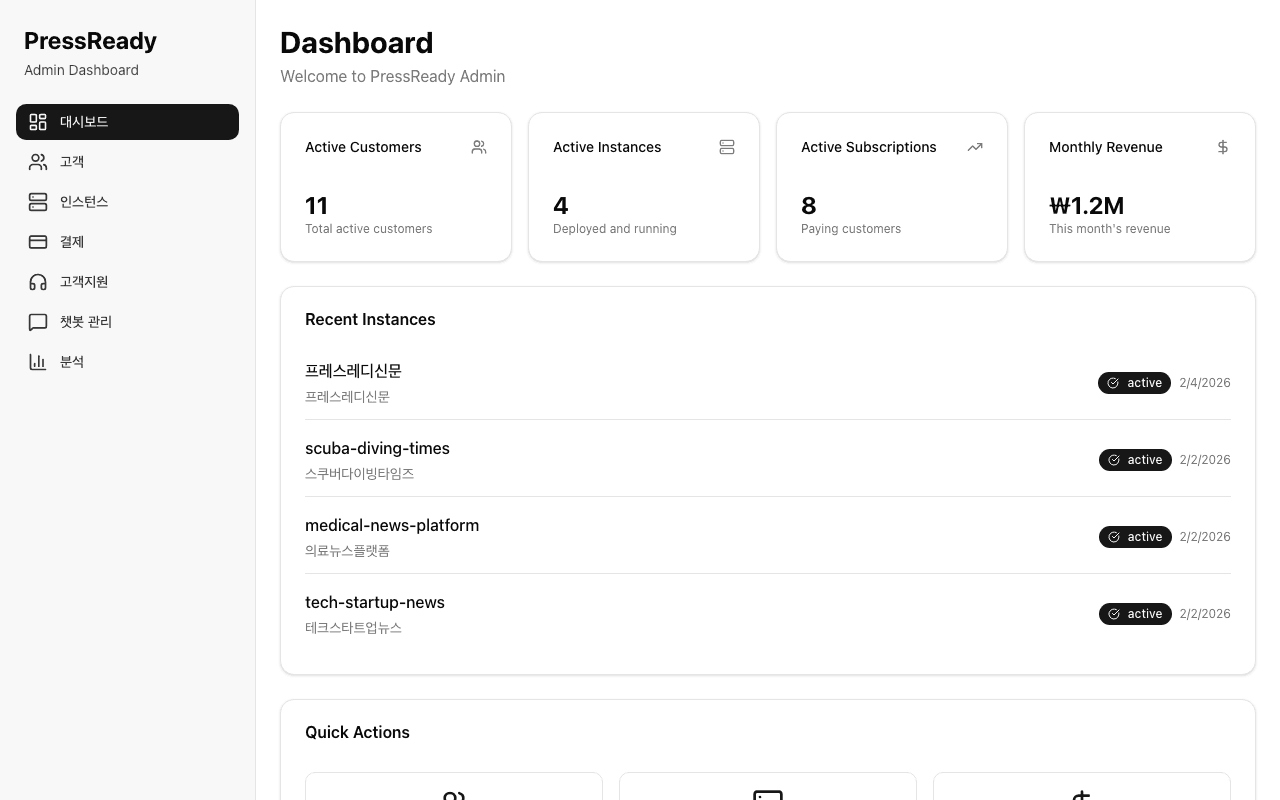Open the tech-startup-news instance
The width and height of the screenshot is (1280, 800).
[375, 602]
